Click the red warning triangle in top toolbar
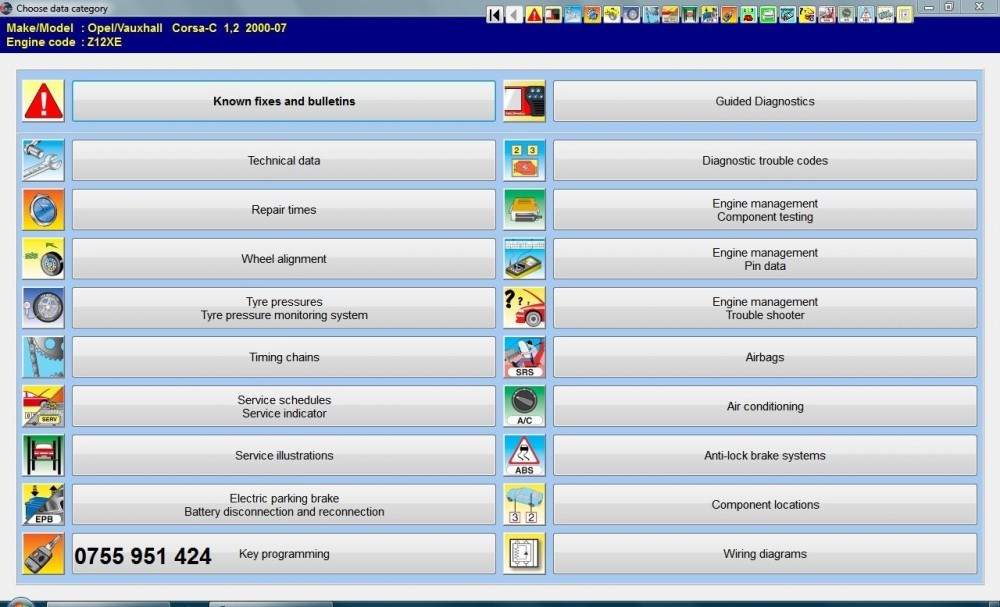 (534, 15)
